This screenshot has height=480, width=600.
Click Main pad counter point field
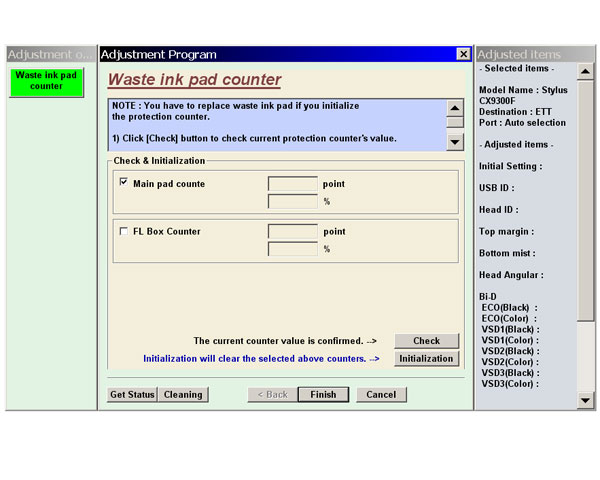click(x=293, y=184)
